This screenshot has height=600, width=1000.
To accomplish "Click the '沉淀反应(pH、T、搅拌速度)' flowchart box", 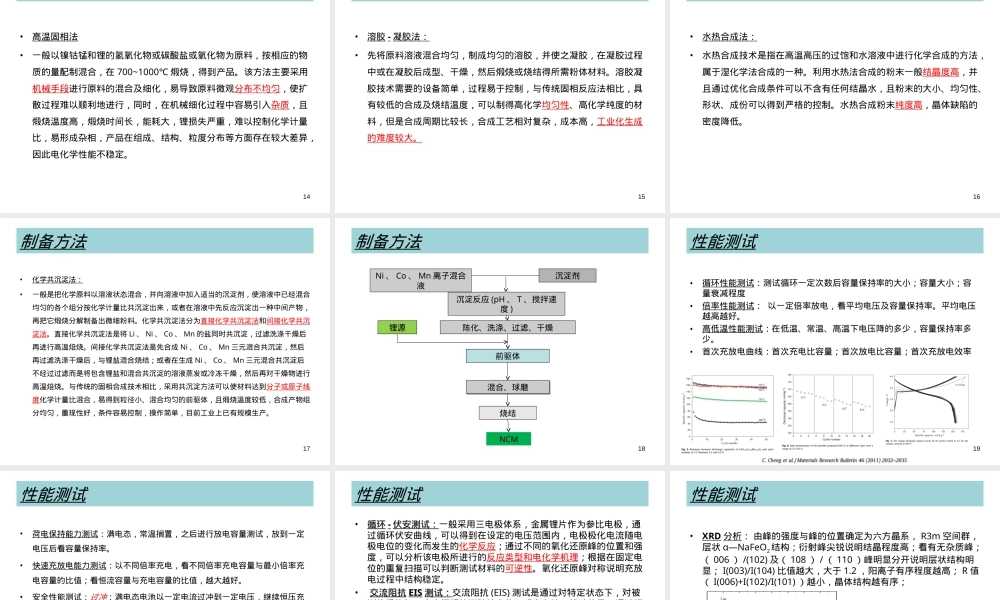I will tap(506, 304).
